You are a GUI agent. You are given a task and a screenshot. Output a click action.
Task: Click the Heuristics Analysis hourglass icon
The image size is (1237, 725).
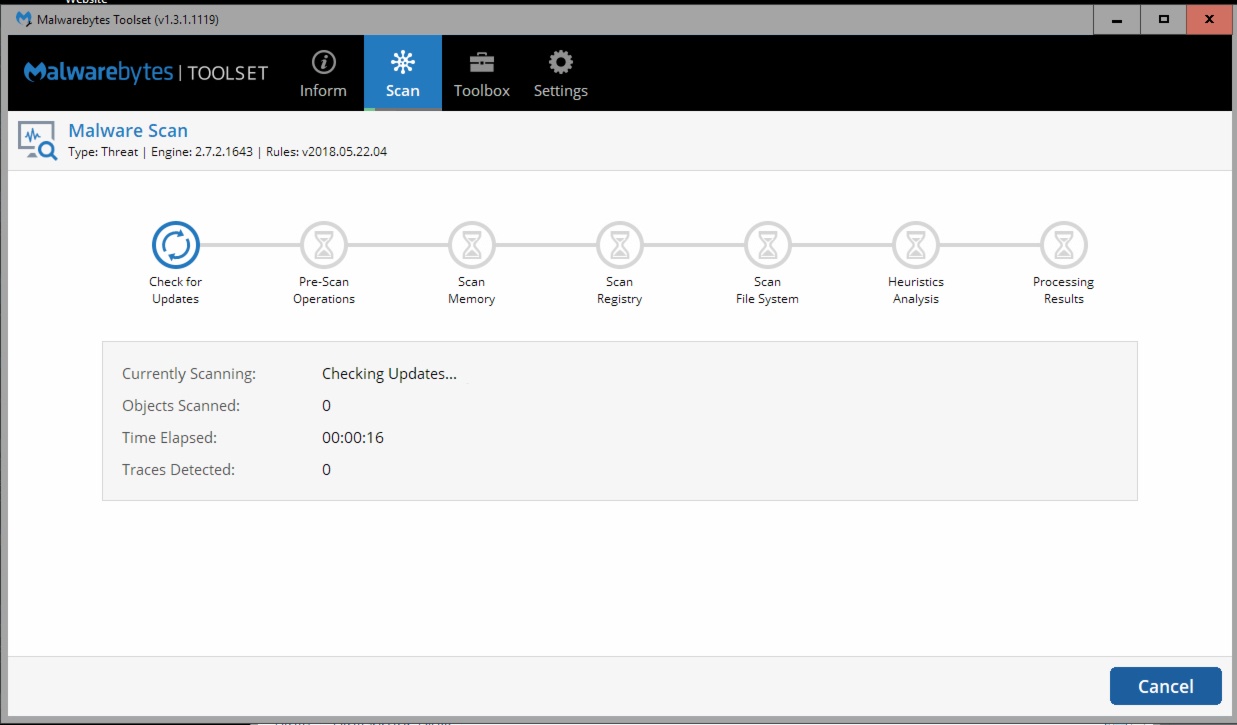click(x=916, y=244)
